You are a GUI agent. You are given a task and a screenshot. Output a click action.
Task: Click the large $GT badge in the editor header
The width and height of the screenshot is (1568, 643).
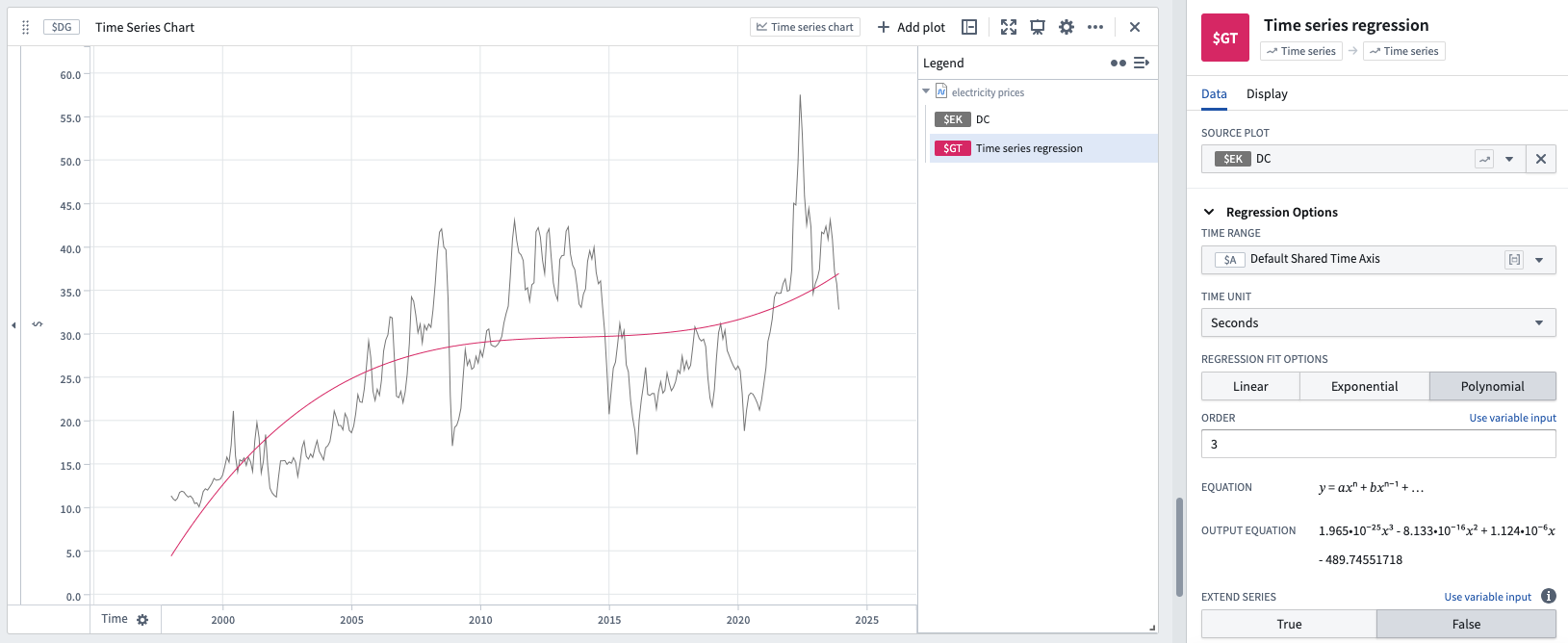pos(1225,38)
